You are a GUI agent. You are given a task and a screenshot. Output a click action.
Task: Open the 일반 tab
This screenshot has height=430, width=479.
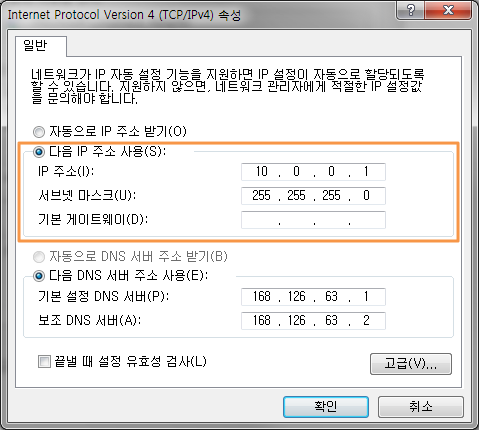41,46
